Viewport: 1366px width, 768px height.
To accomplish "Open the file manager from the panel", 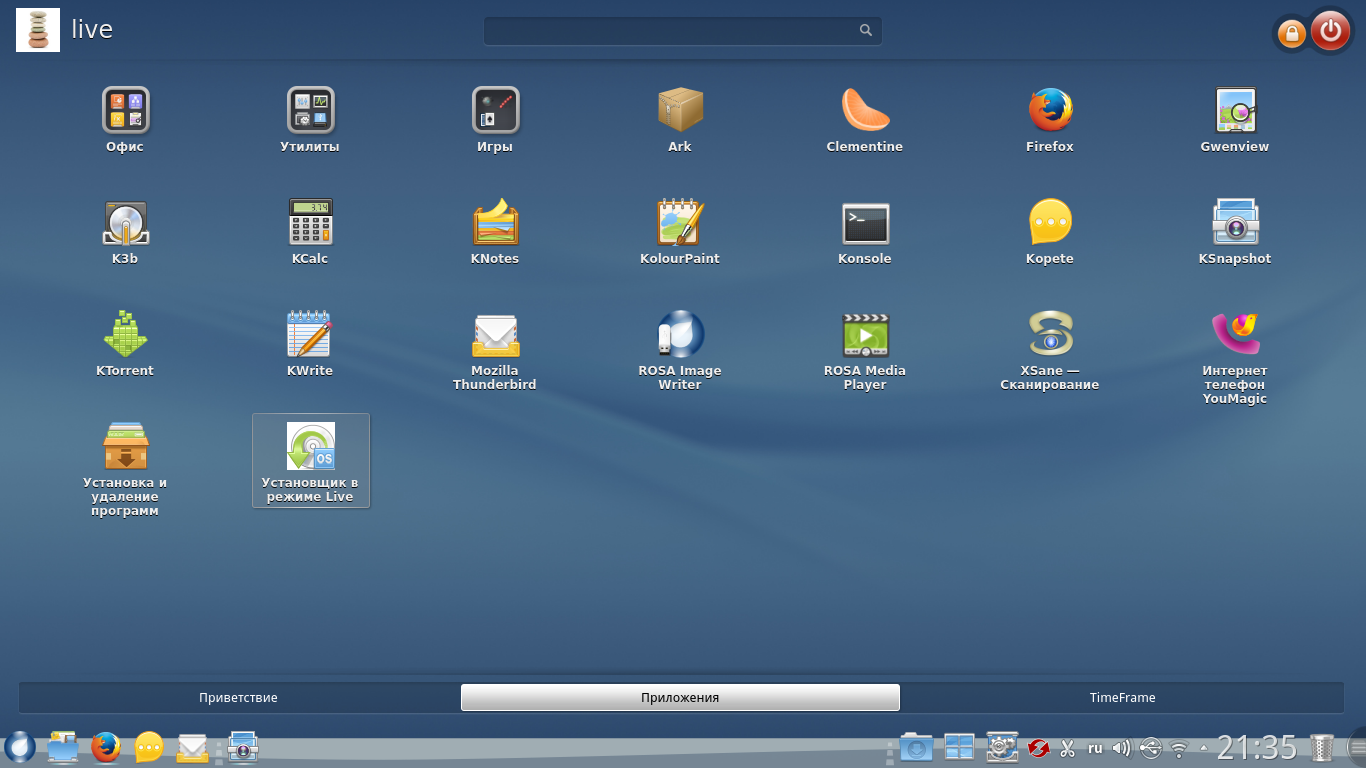I will click(63, 747).
